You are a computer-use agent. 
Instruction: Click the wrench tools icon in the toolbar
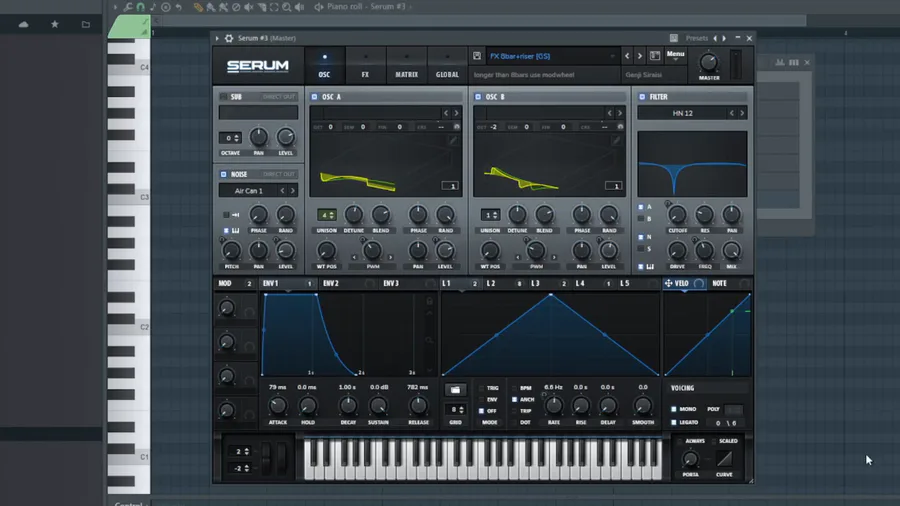point(128,7)
